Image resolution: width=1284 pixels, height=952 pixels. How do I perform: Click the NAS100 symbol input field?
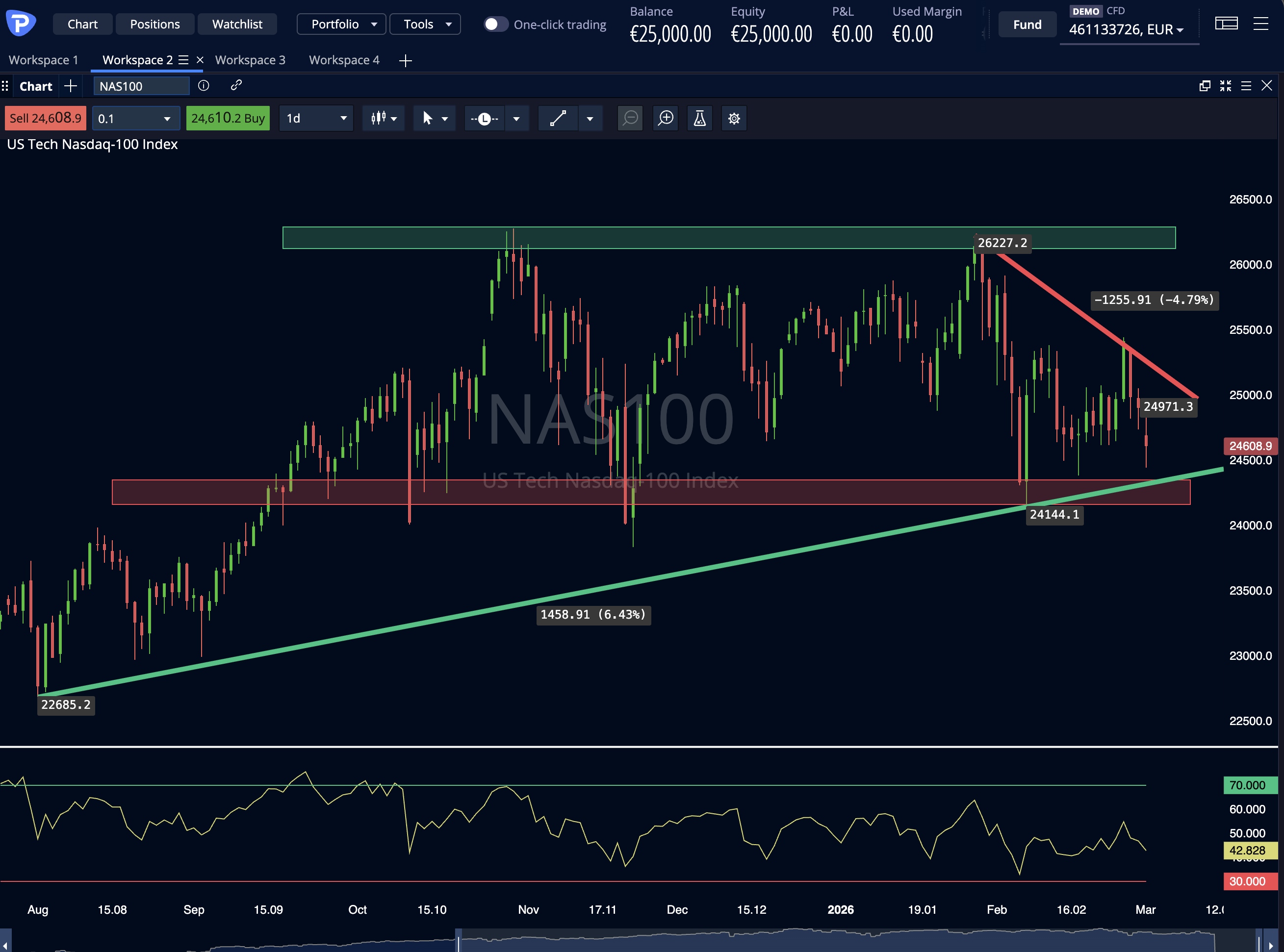point(141,86)
